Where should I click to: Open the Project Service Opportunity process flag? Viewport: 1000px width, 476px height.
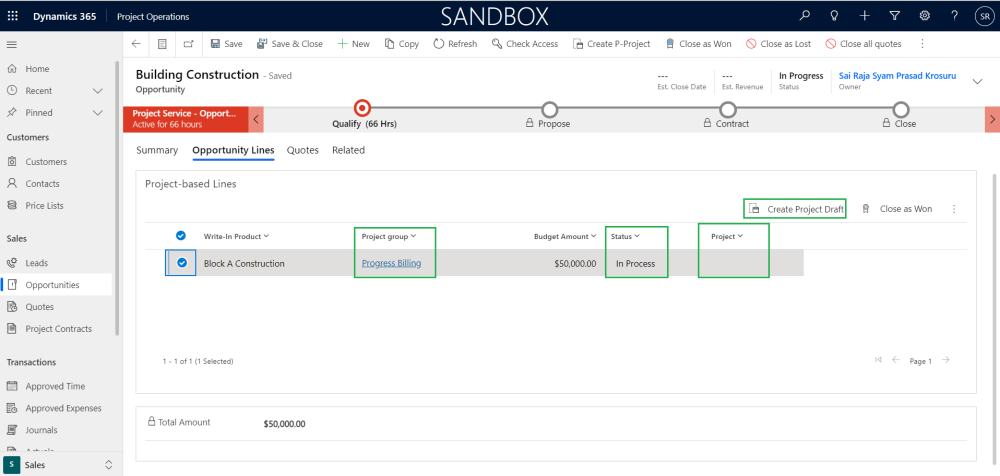186,119
